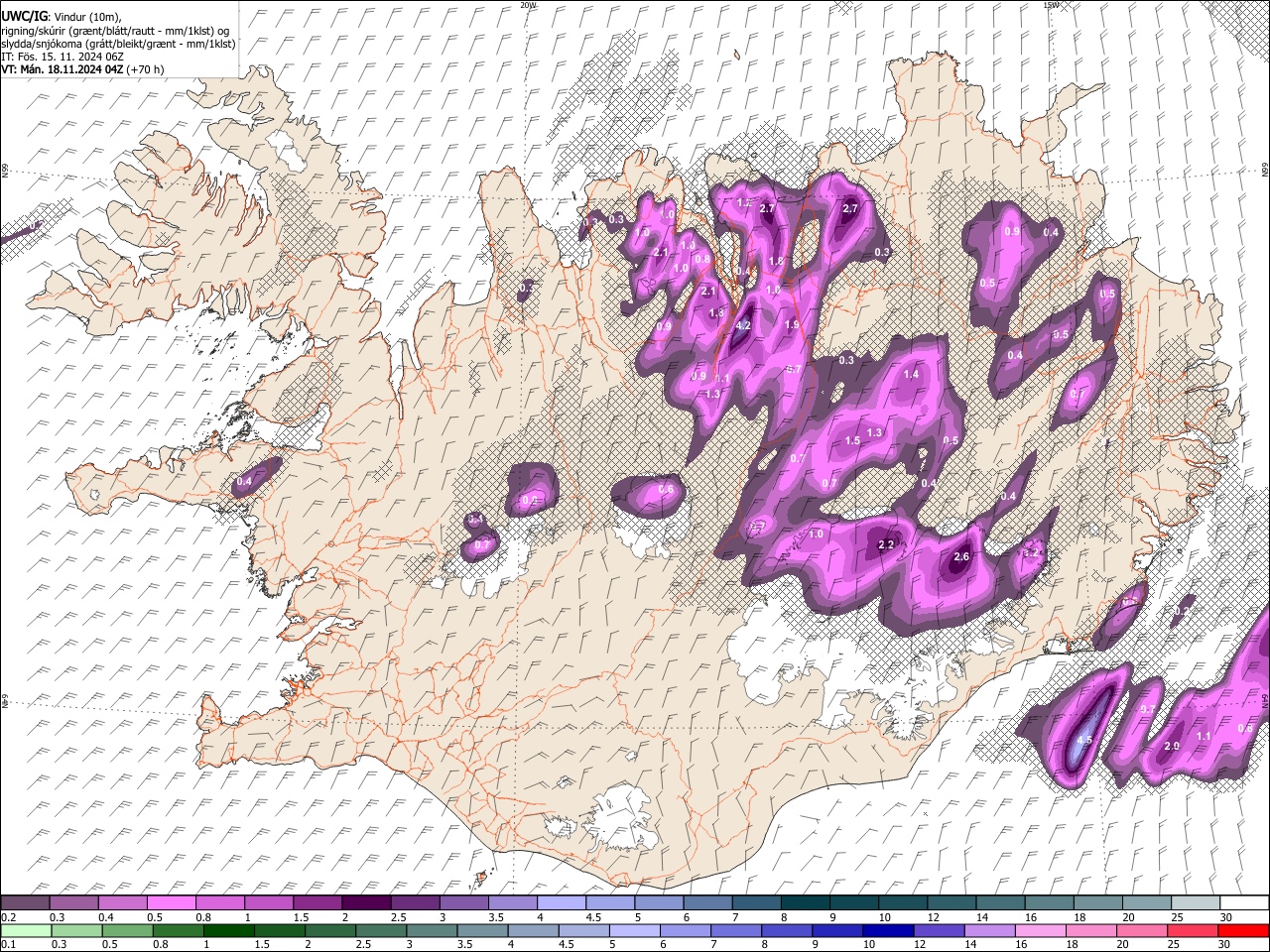Screen dimensions: 1270x952
Task: Click the light pink 16 swatch in rain legend
Action: pos(1040,931)
